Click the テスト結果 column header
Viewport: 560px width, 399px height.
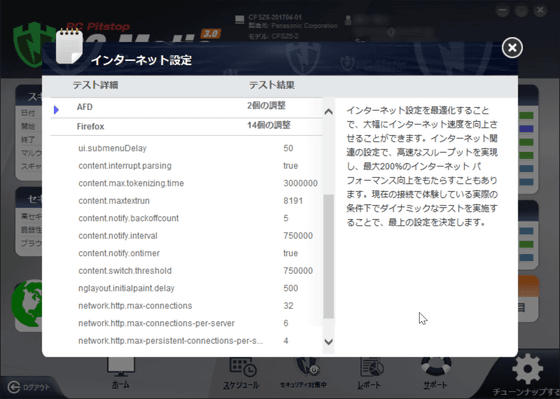click(x=272, y=85)
